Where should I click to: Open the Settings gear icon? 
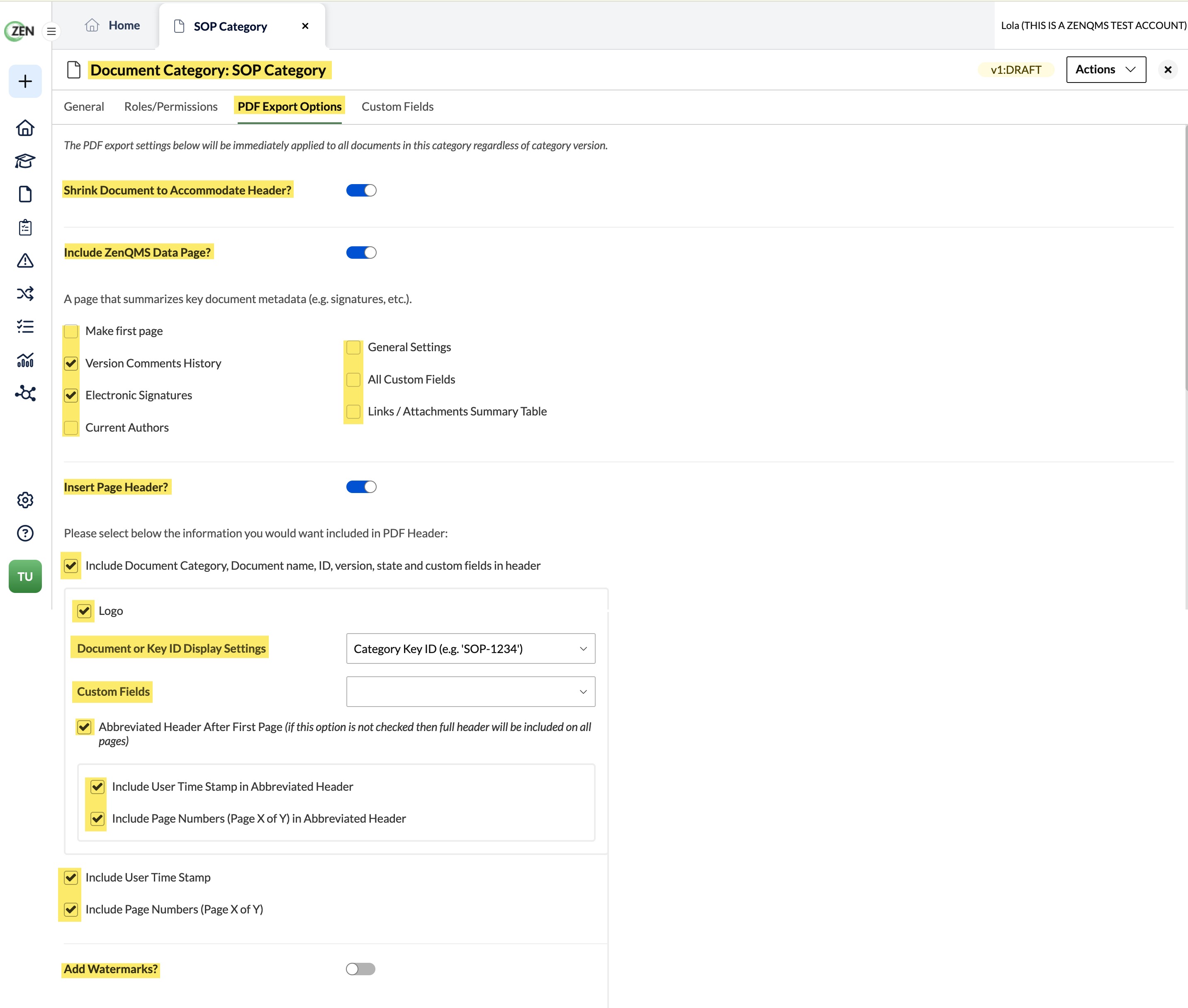[25, 500]
